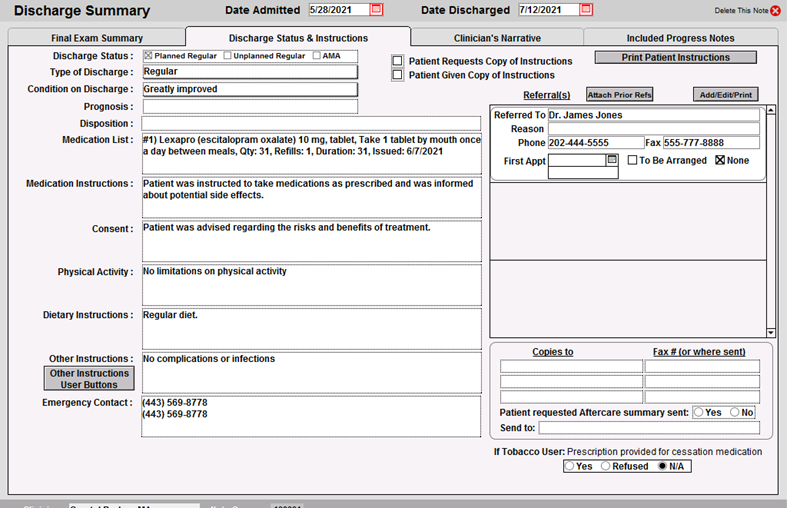The image size is (800, 508).
Task: Click the Referred To name field
Action: 654,115
